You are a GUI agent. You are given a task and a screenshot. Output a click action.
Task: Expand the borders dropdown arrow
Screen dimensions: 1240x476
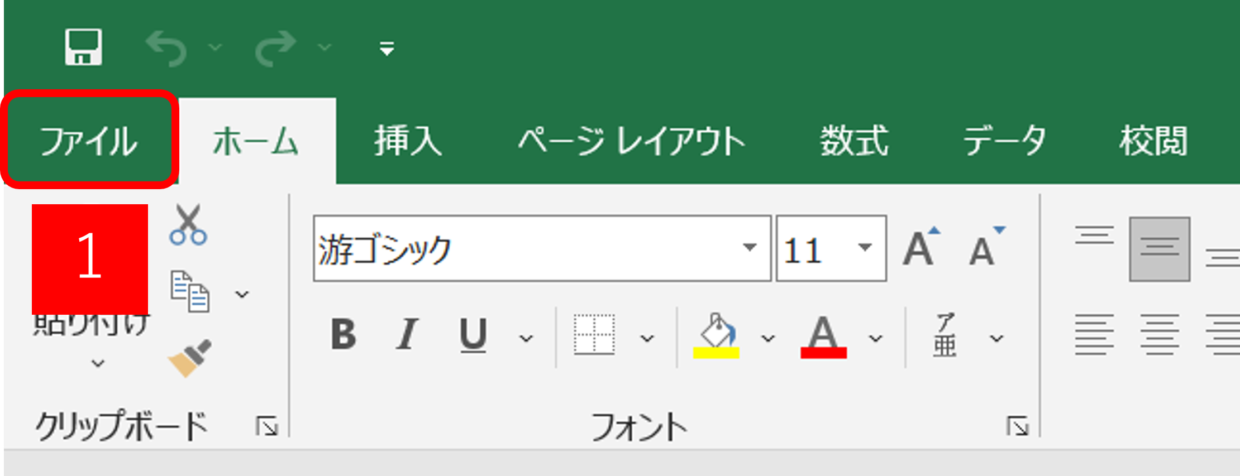click(x=647, y=338)
